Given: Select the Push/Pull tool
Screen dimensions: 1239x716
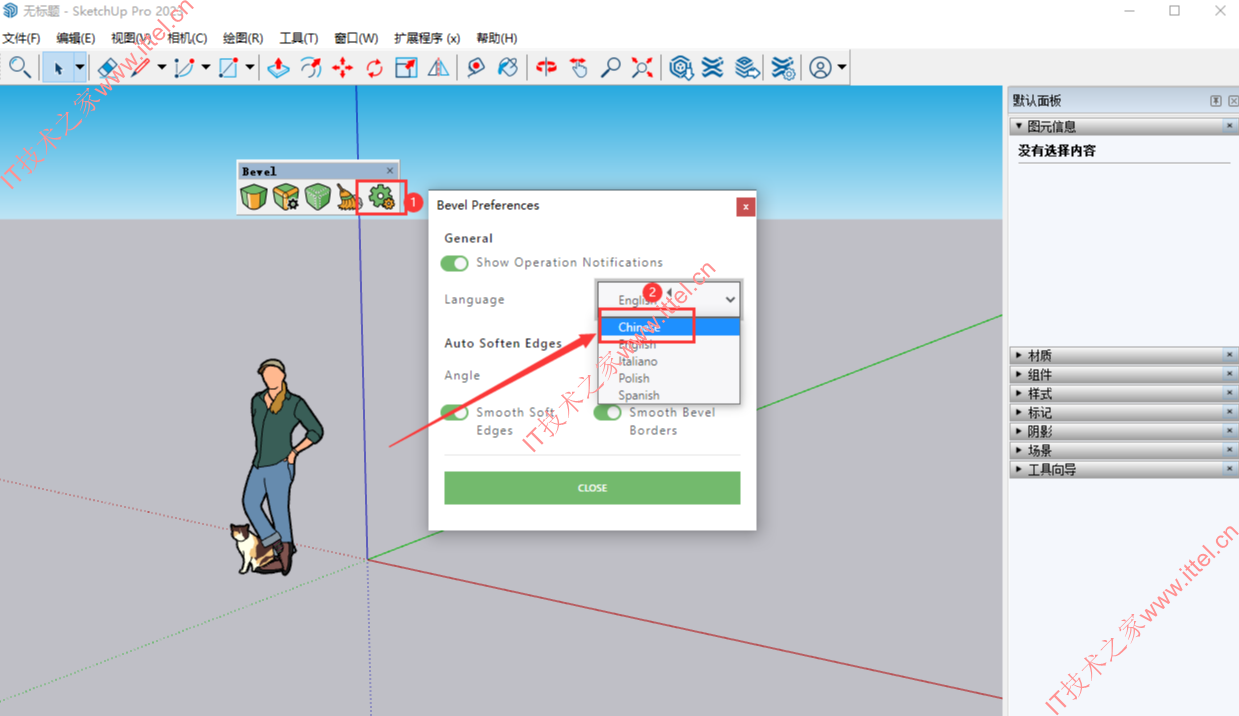Looking at the screenshot, I should pos(279,68).
